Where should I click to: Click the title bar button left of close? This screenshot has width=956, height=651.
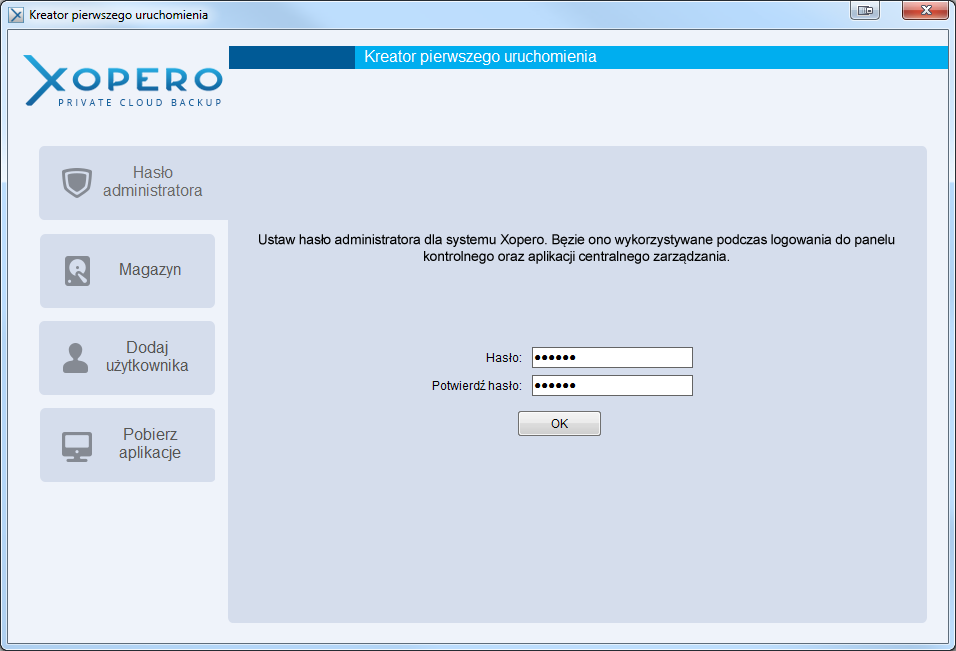pos(865,11)
